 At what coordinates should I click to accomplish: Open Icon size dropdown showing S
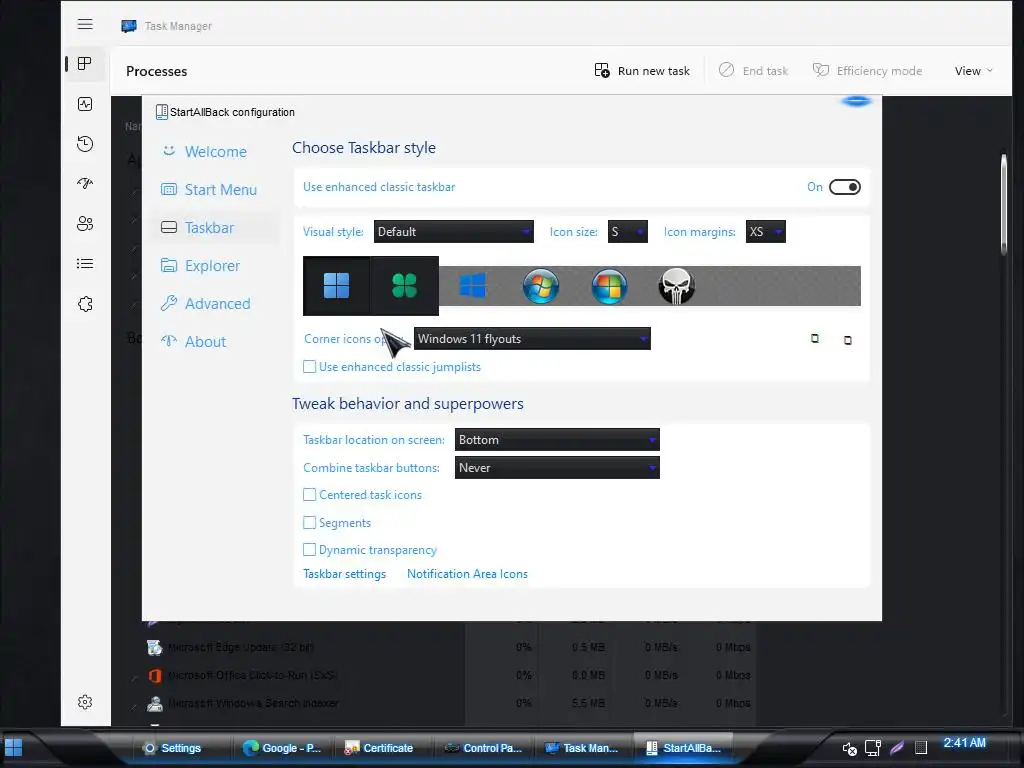pos(628,232)
